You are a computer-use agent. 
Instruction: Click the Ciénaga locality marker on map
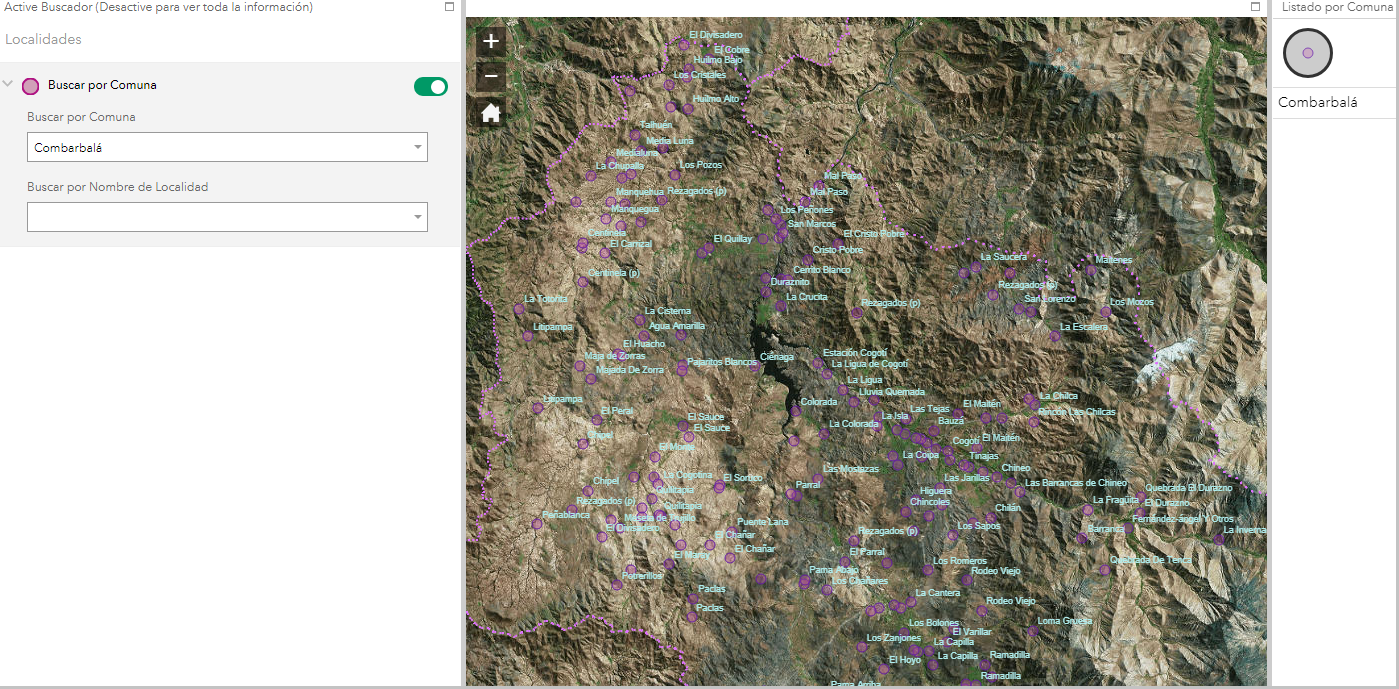pyautogui.click(x=755, y=365)
